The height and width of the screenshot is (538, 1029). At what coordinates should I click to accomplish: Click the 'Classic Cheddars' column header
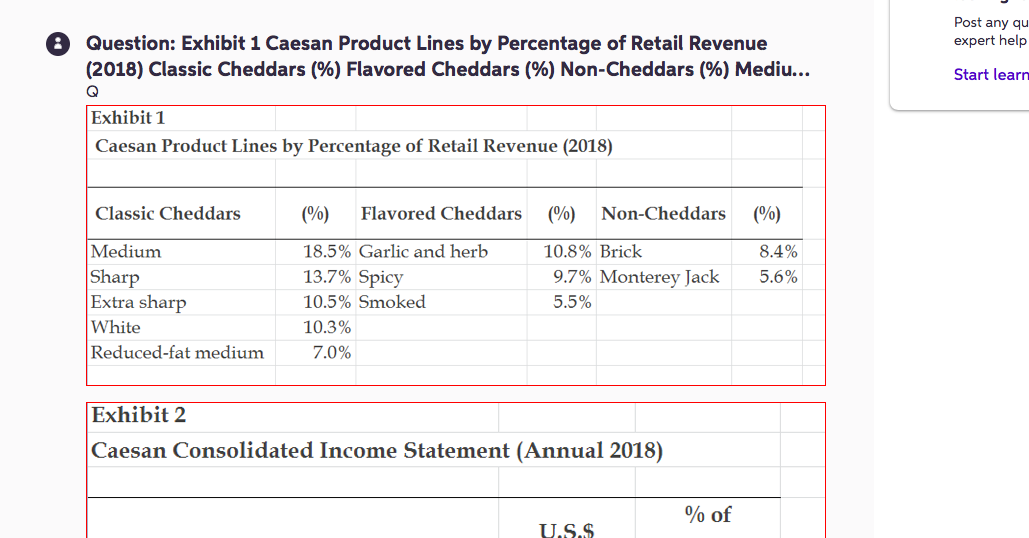[168, 214]
